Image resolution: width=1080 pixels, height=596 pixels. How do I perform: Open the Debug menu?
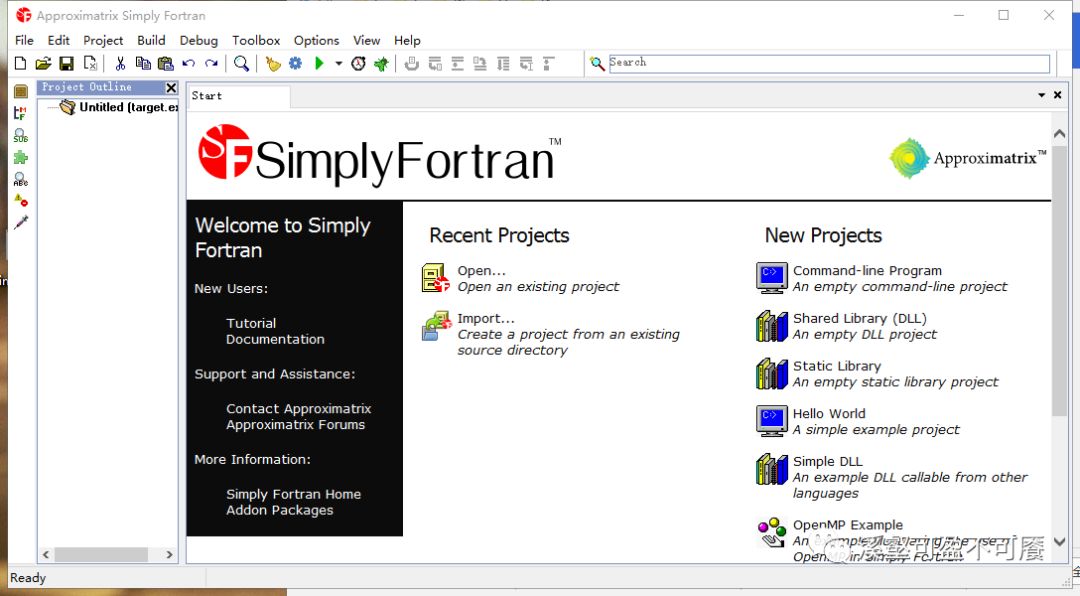[x=198, y=40]
